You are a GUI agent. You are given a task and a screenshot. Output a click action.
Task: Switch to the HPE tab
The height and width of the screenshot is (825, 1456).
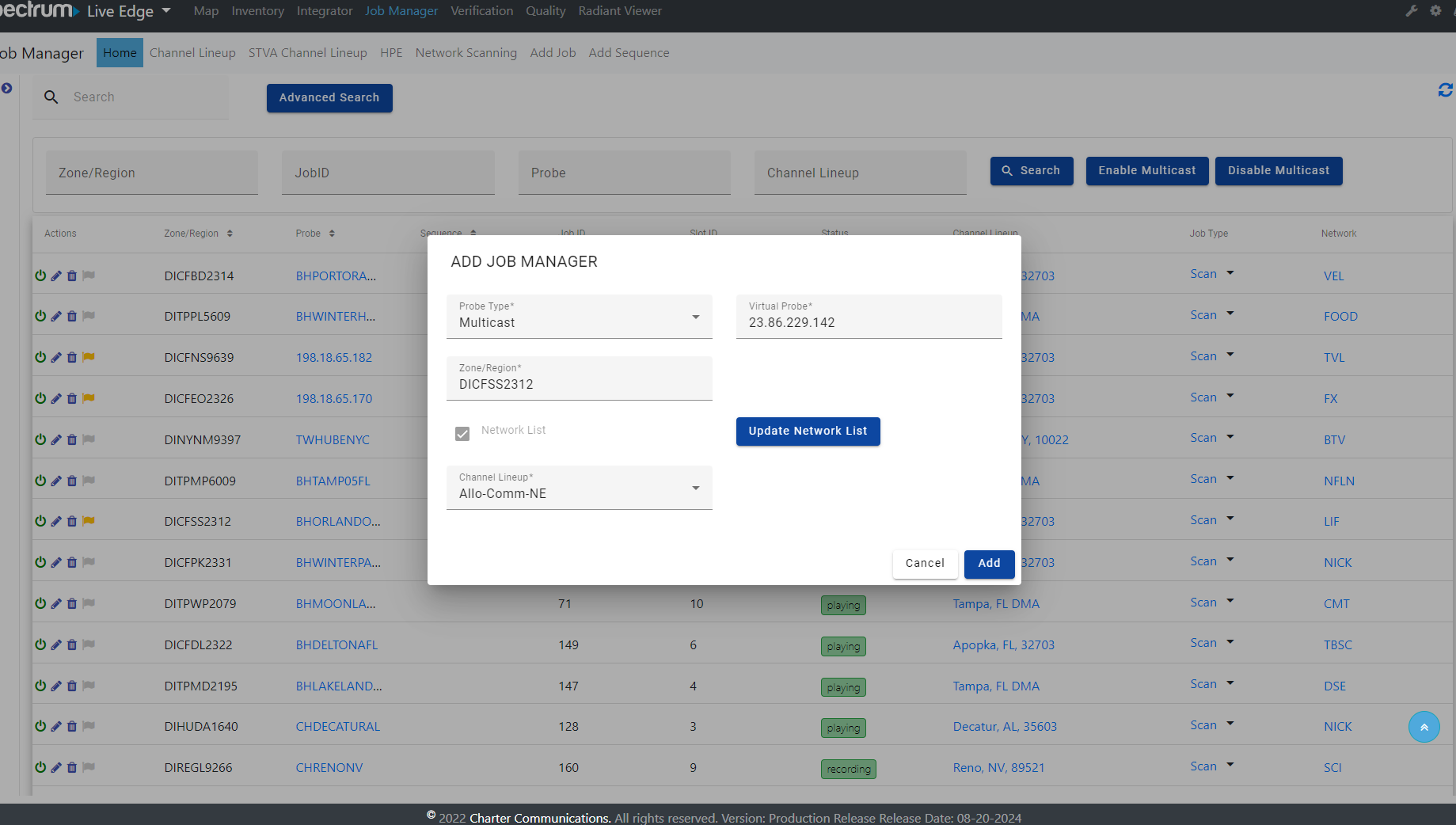click(x=391, y=53)
